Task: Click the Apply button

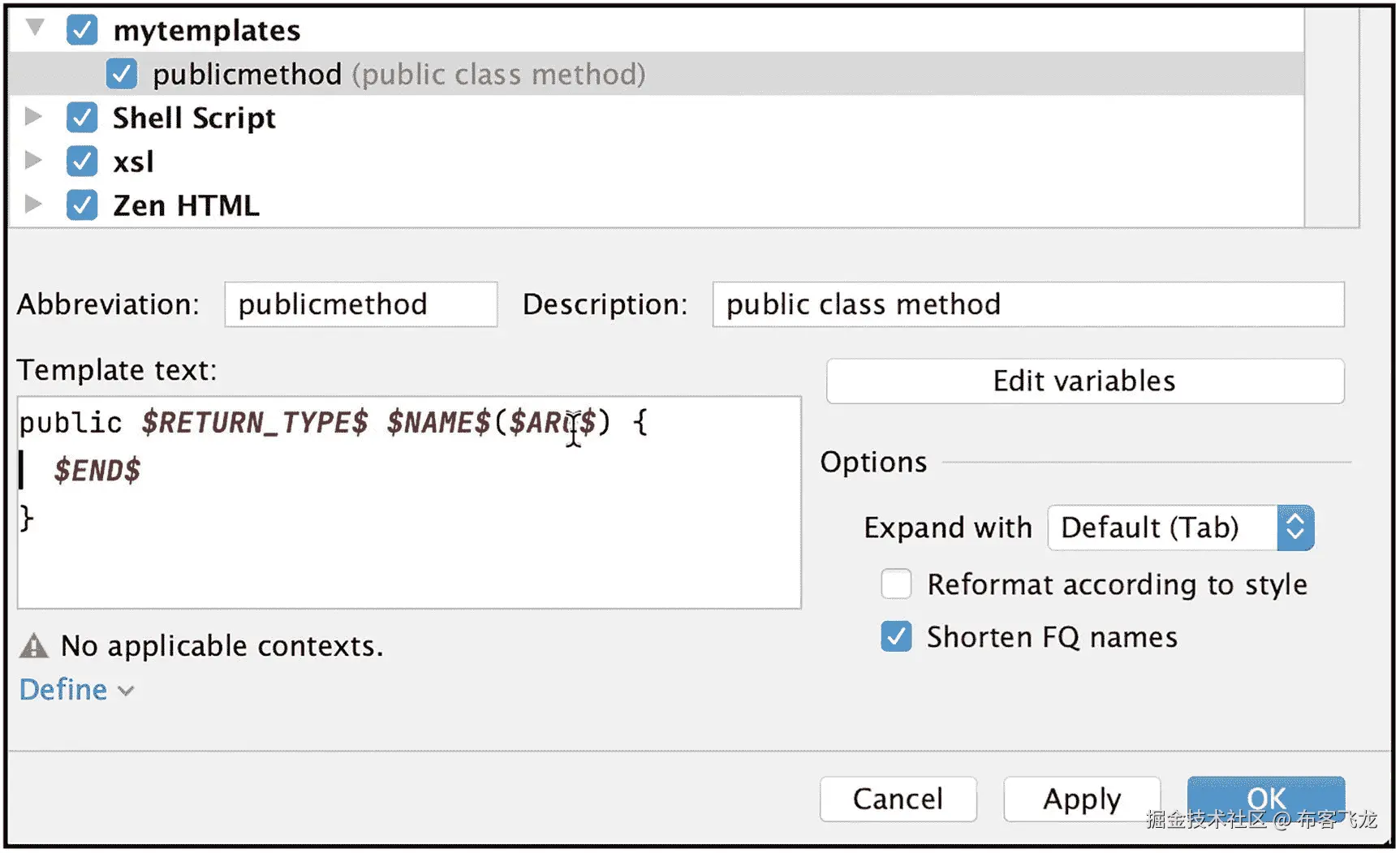Action: pyautogui.click(x=1081, y=799)
